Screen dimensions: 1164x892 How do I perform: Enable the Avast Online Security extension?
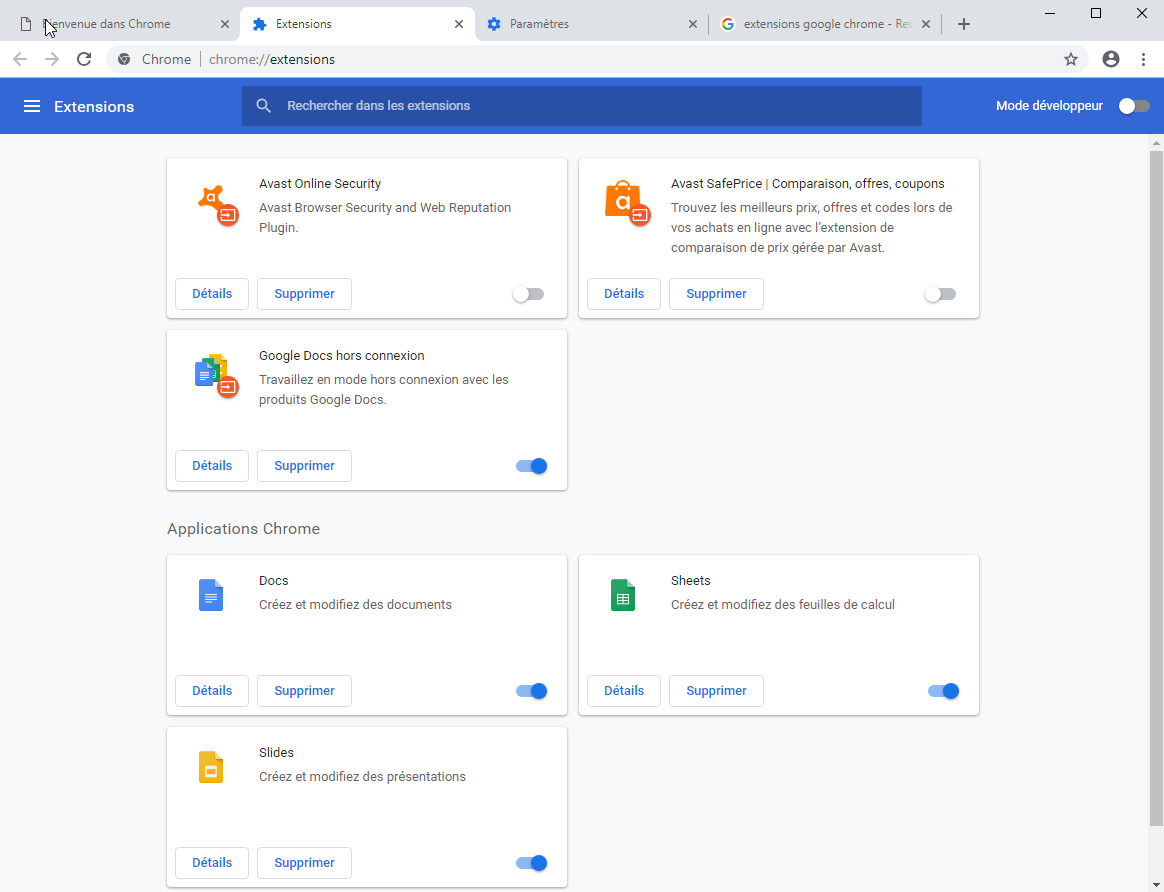(527, 294)
